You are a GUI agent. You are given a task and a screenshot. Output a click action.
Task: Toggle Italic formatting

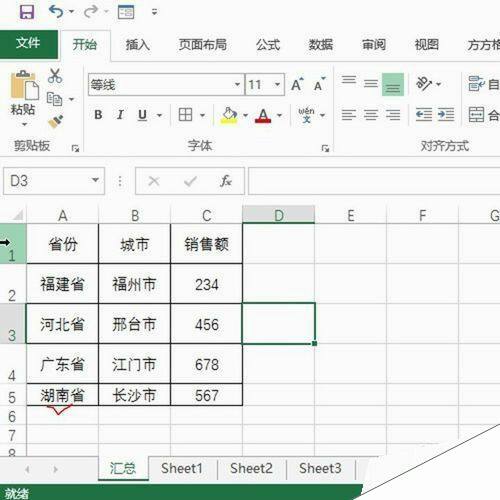pyautogui.click(x=120, y=115)
